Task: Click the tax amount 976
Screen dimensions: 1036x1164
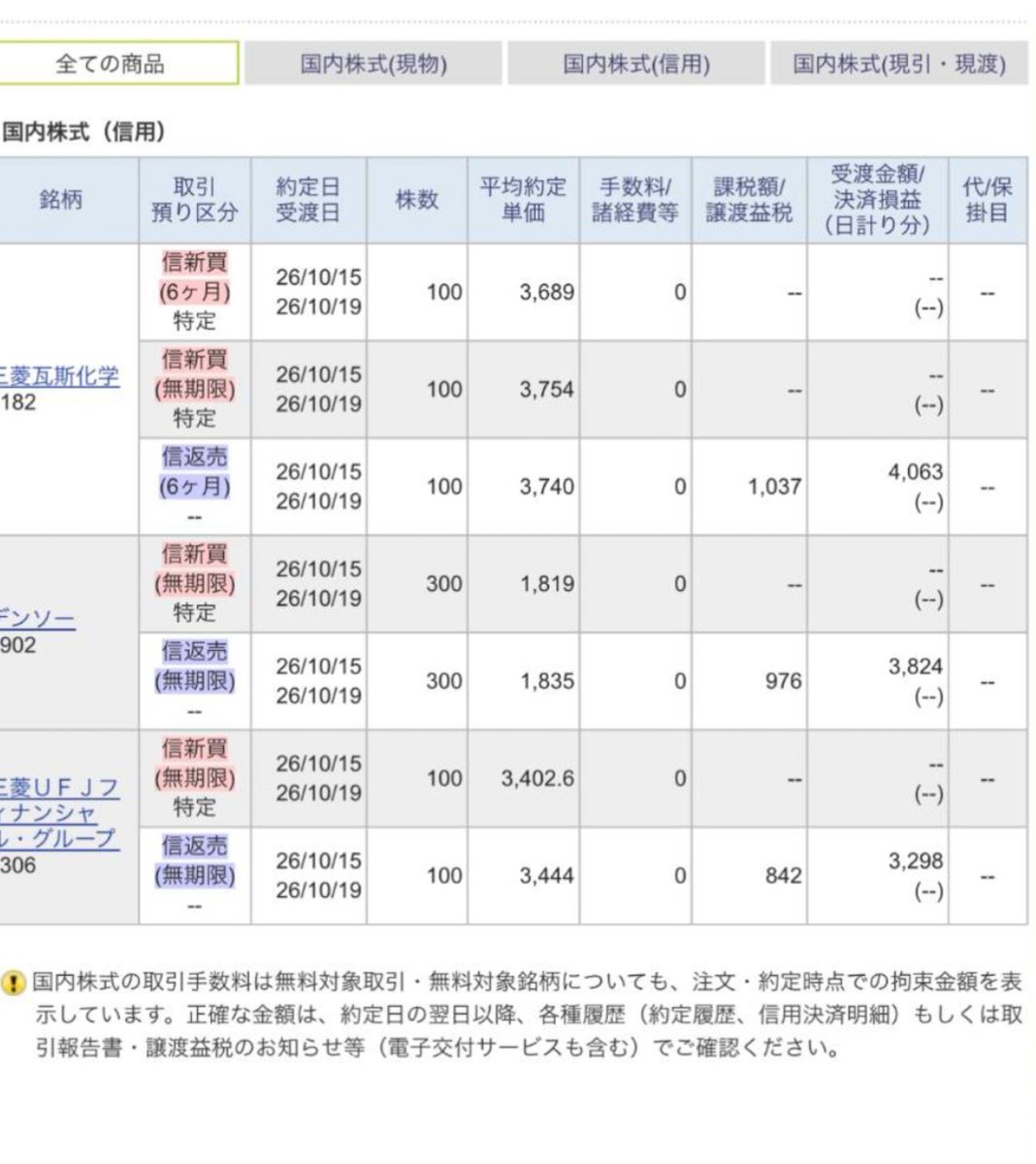Action: [x=783, y=681]
